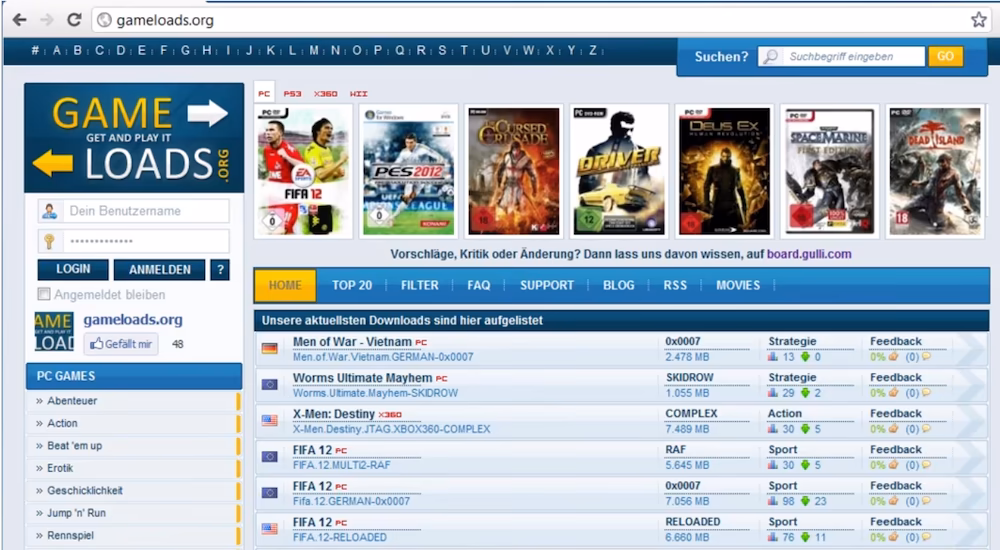This screenshot has width=1000, height=550.
Task: Click the Gameloads.org logo
Action: [x=134, y=137]
